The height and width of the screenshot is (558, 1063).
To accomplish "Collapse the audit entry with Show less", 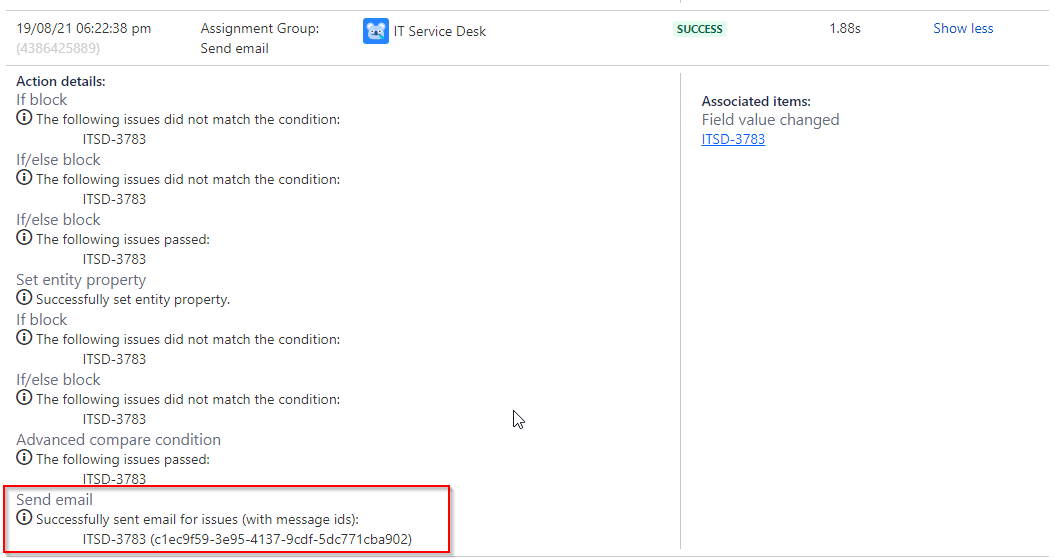I will click(963, 28).
